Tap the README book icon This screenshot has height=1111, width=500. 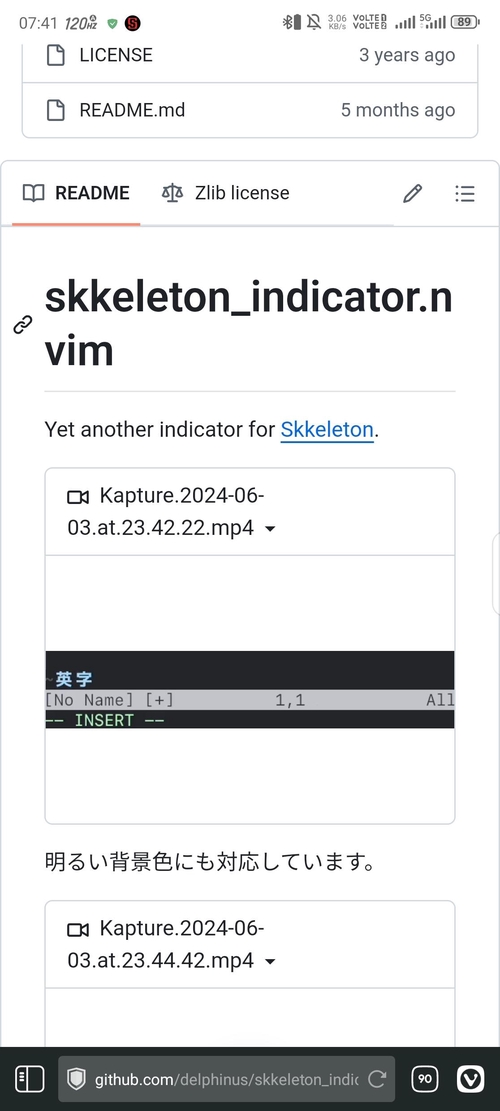[33, 193]
